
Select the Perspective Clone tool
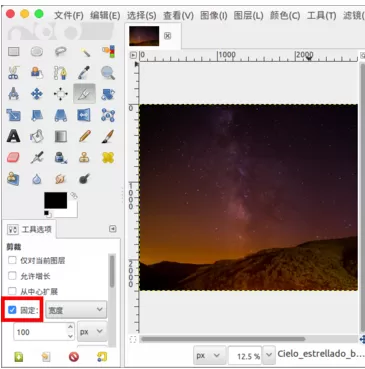tap(14, 179)
